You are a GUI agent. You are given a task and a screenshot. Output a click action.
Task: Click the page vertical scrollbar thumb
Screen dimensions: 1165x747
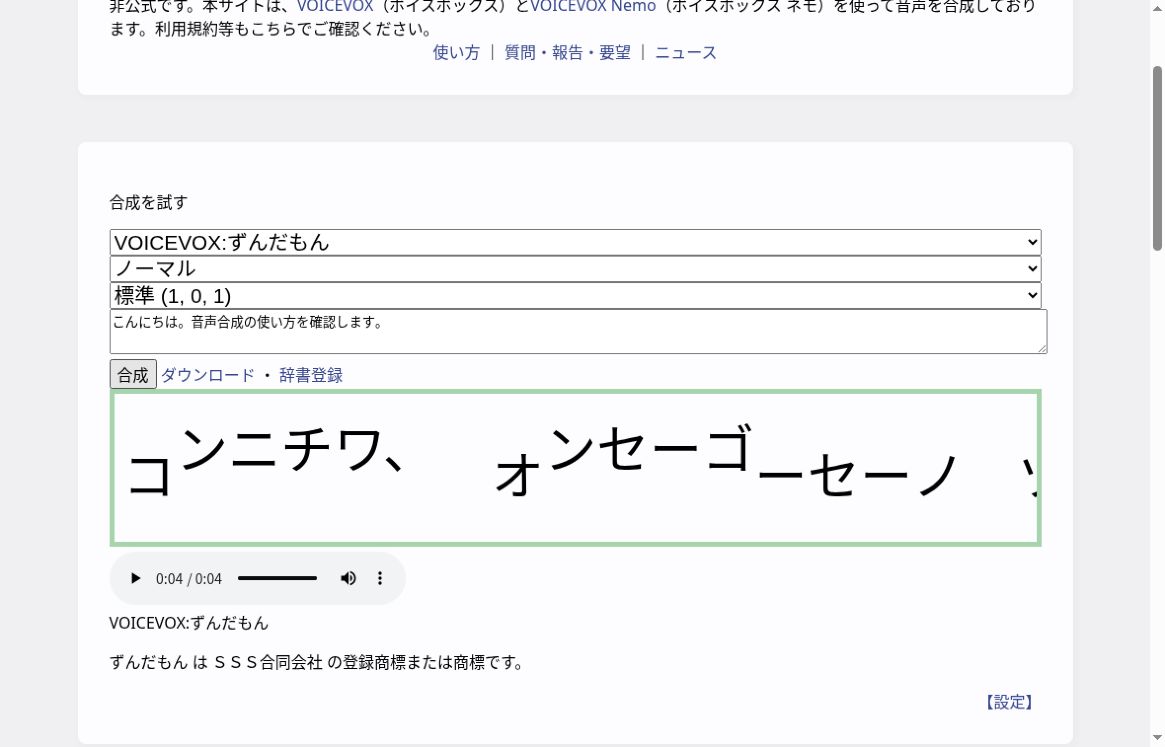tap(1157, 158)
